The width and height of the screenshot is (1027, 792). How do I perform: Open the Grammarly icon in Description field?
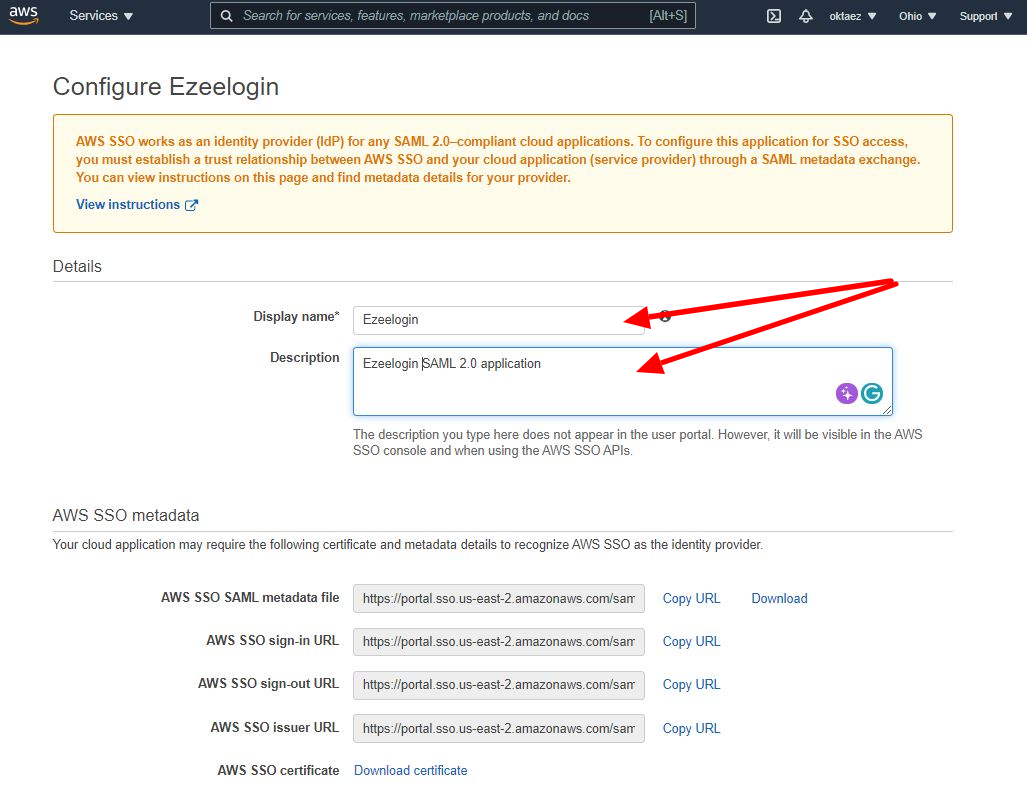click(x=872, y=393)
